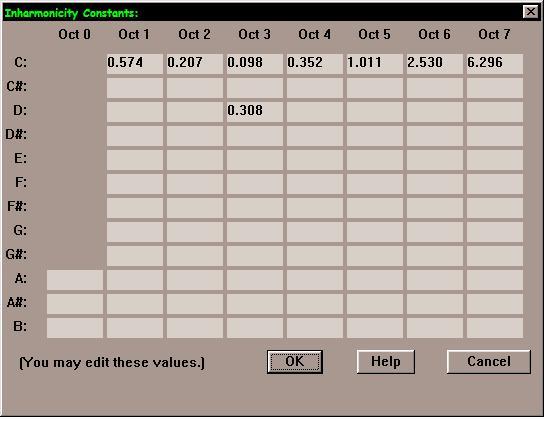This screenshot has height=421, width=546.
Task: Click the empty A# Oct 0 field
Action: pos(75,304)
